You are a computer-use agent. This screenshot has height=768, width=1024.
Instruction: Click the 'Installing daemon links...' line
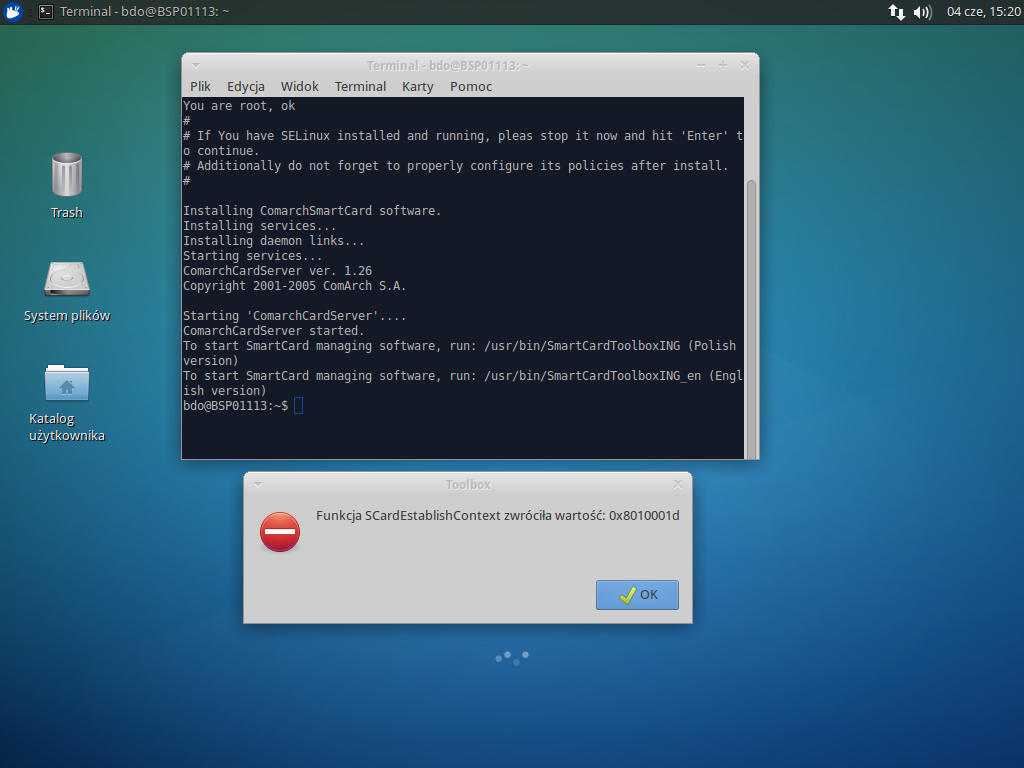pyautogui.click(x=274, y=240)
